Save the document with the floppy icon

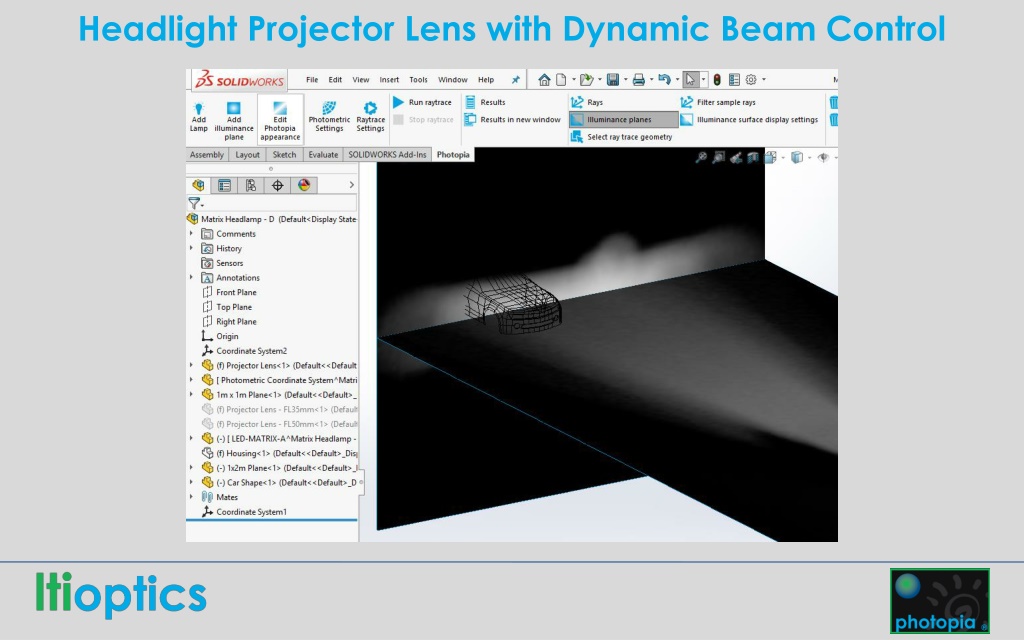613,80
